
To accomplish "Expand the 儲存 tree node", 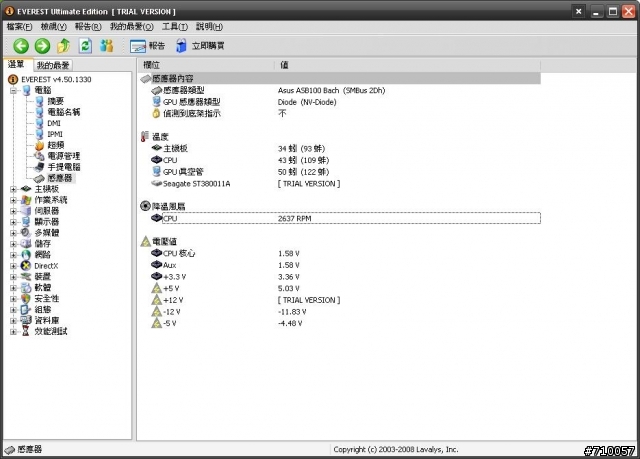I will pos(13,244).
